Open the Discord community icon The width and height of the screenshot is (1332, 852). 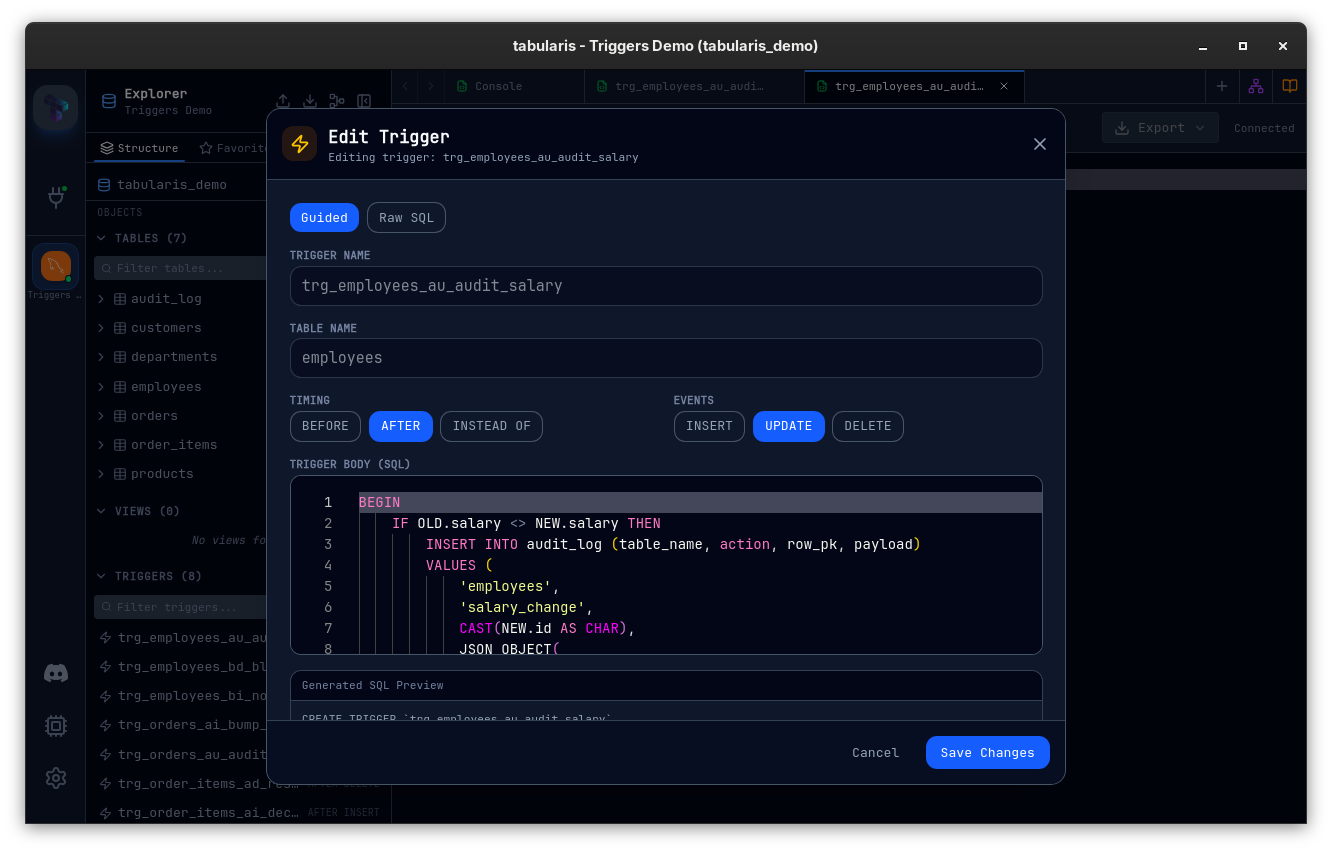tap(56, 673)
